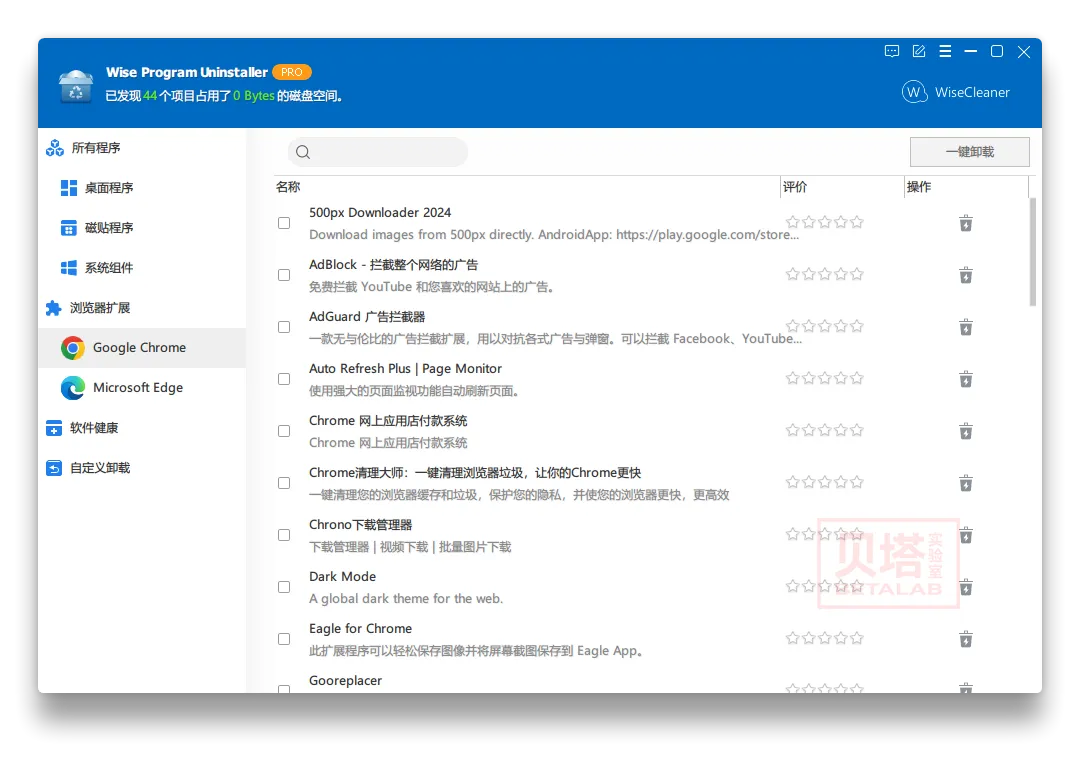Select the Auto Refresh Plus | Page Monitor name

(405, 368)
